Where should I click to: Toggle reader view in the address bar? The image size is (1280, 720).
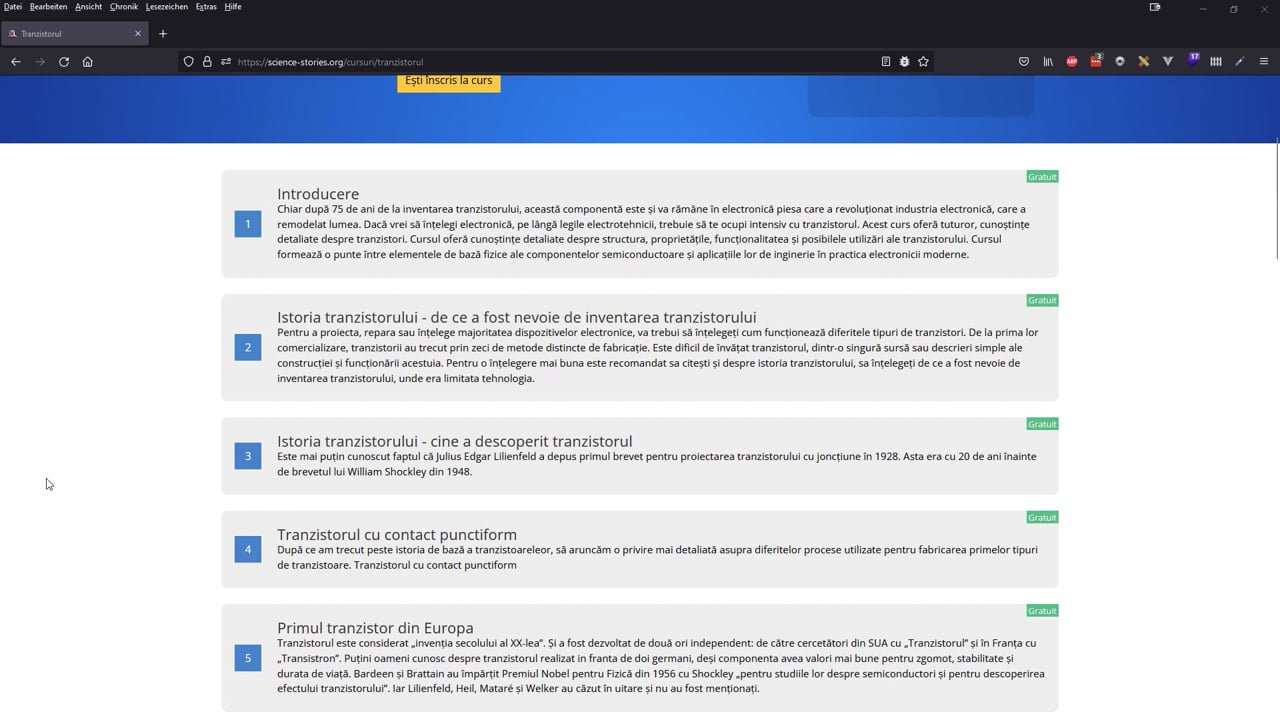[886, 62]
